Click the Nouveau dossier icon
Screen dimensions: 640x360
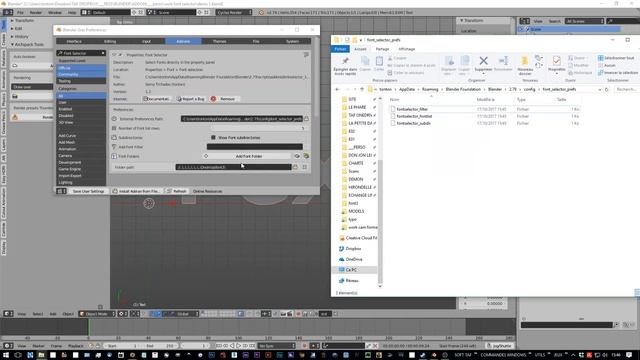click(525, 65)
